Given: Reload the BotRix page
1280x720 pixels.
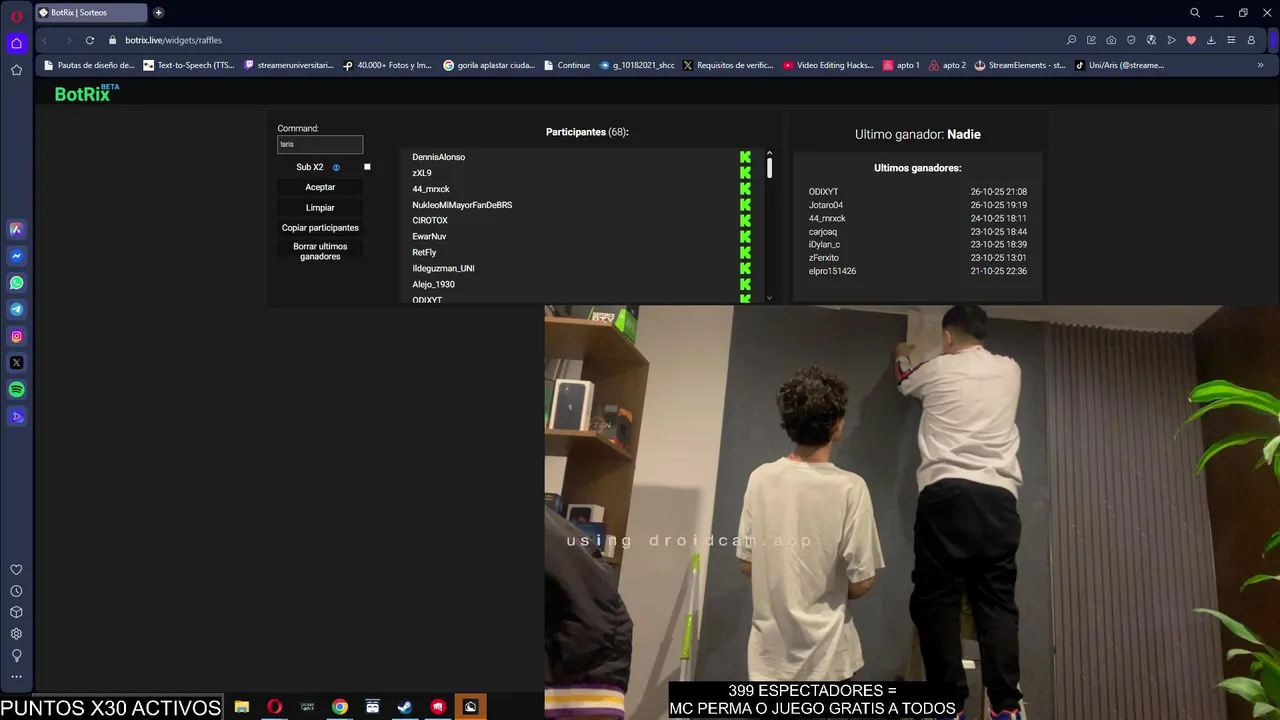Looking at the screenshot, I should (90, 40).
